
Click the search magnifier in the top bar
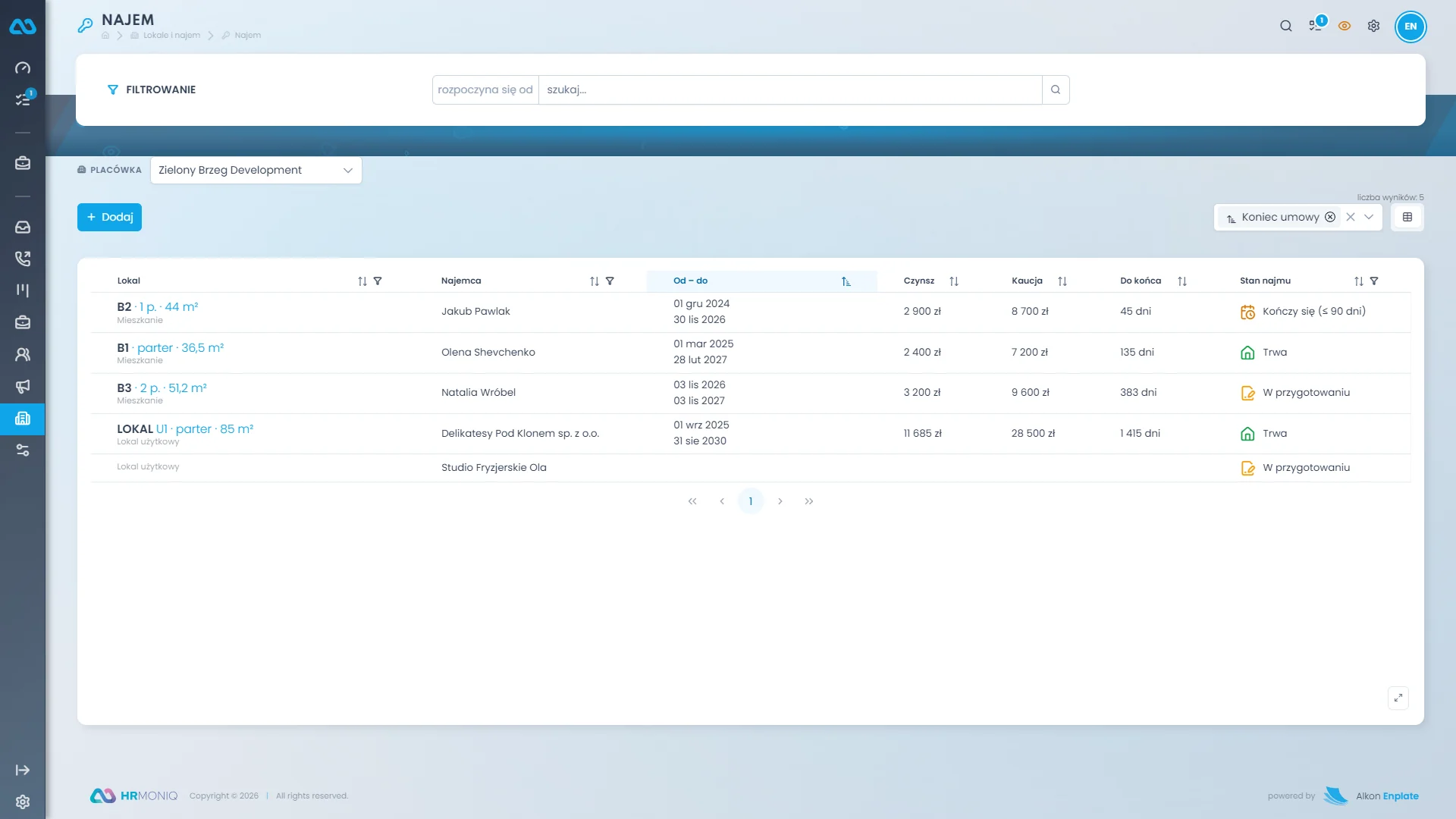[1286, 26]
